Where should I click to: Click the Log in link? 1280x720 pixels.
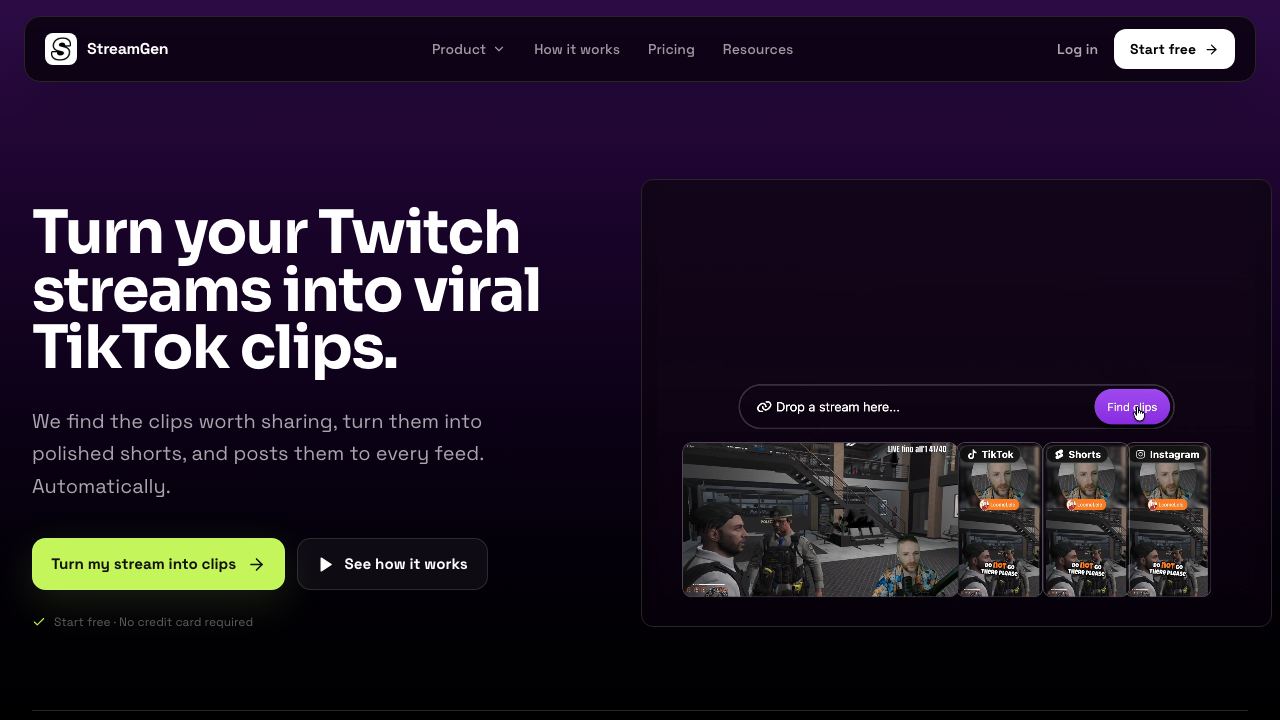[1077, 49]
